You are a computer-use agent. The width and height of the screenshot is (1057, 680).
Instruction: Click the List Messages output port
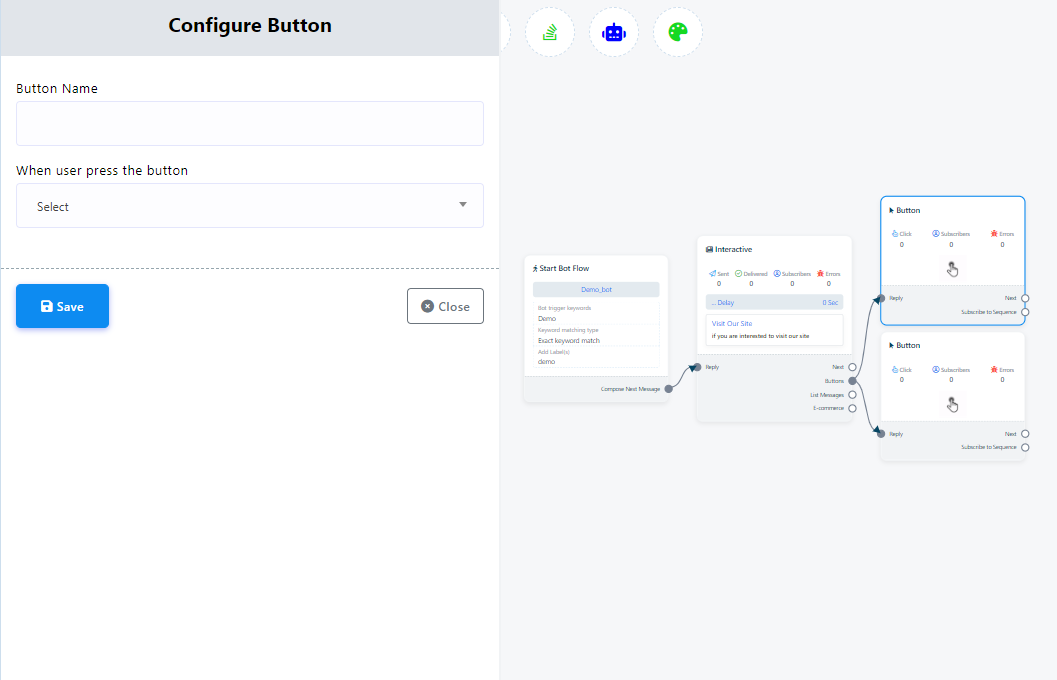[x=852, y=395]
